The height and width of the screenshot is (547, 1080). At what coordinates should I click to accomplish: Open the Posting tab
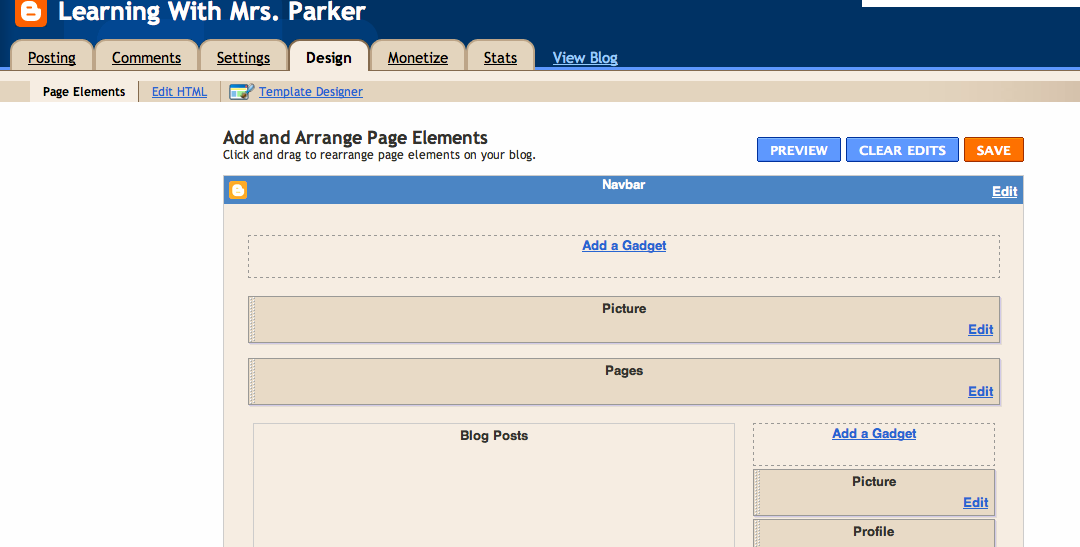tap(52, 58)
